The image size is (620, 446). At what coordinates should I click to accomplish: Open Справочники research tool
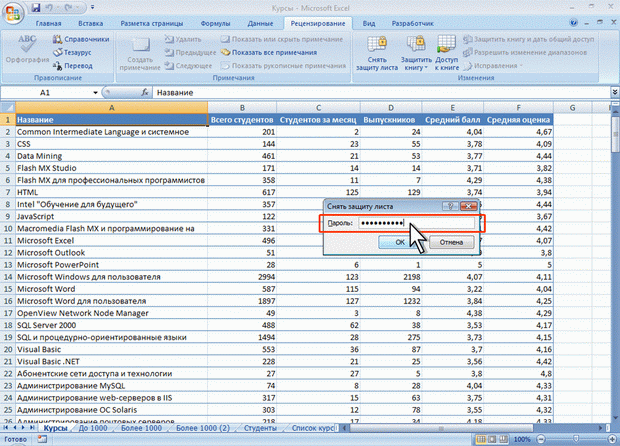click(x=81, y=39)
